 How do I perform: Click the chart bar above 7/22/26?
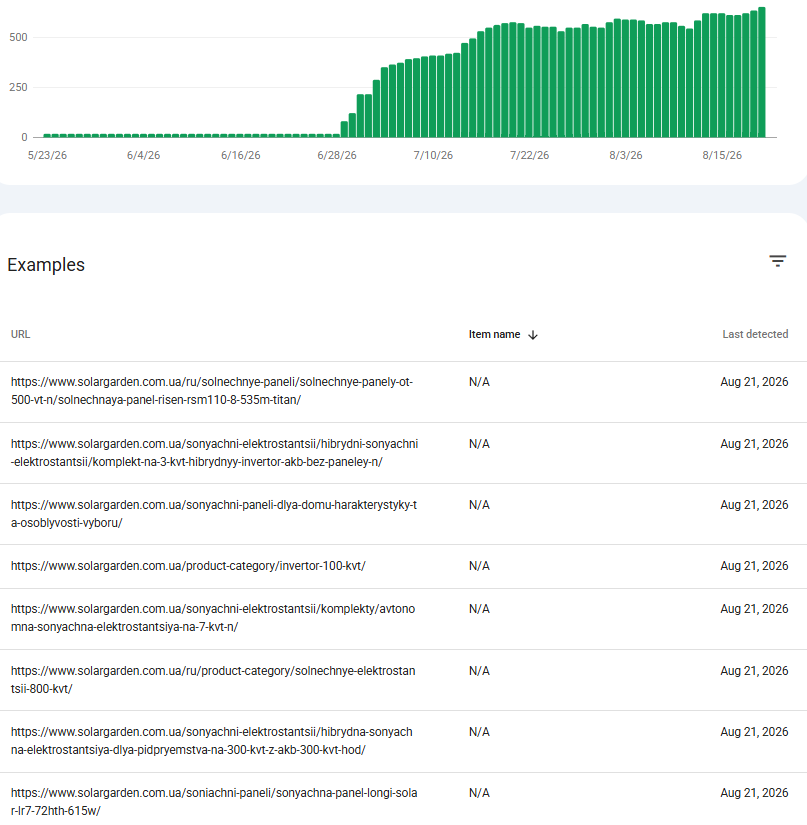coord(529,83)
